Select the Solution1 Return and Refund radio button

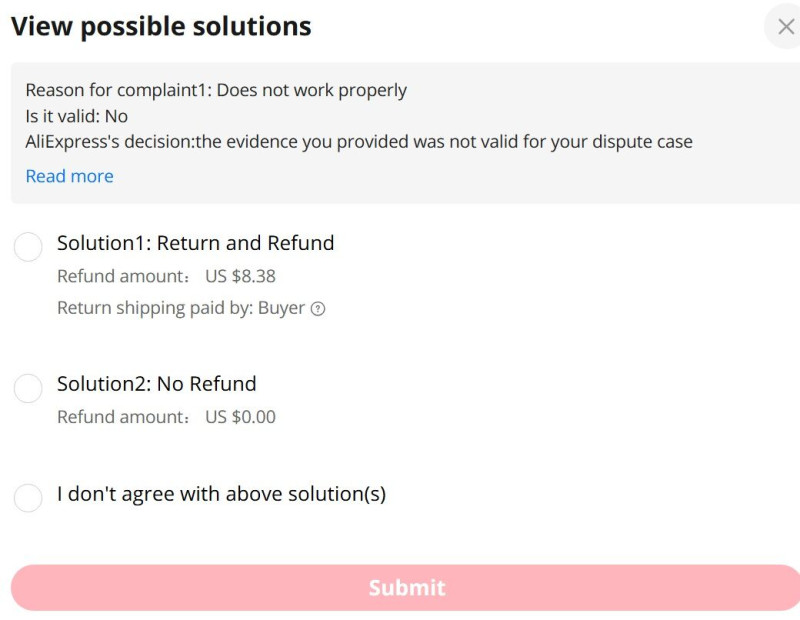(28, 247)
